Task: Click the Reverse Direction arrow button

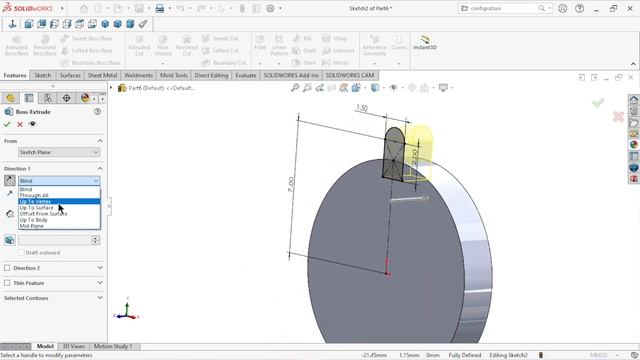Action: [10, 180]
